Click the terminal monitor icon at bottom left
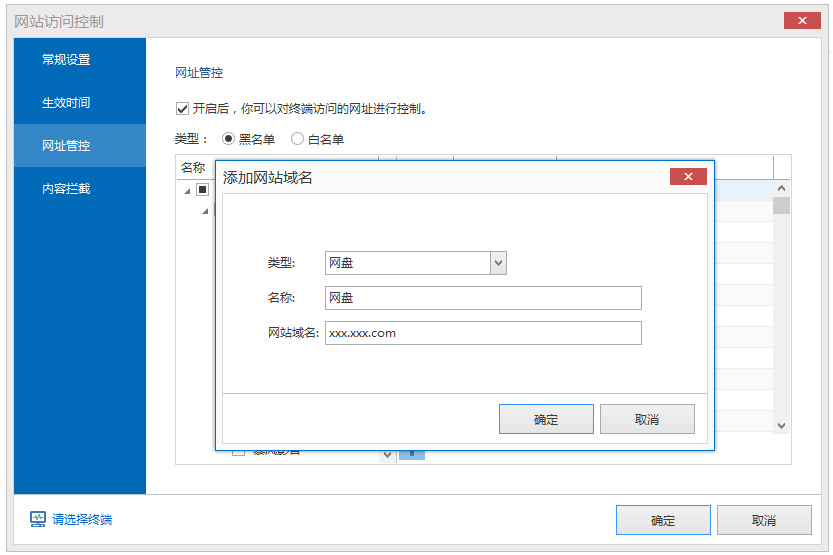The width and height of the screenshot is (833, 555). pos(38,519)
